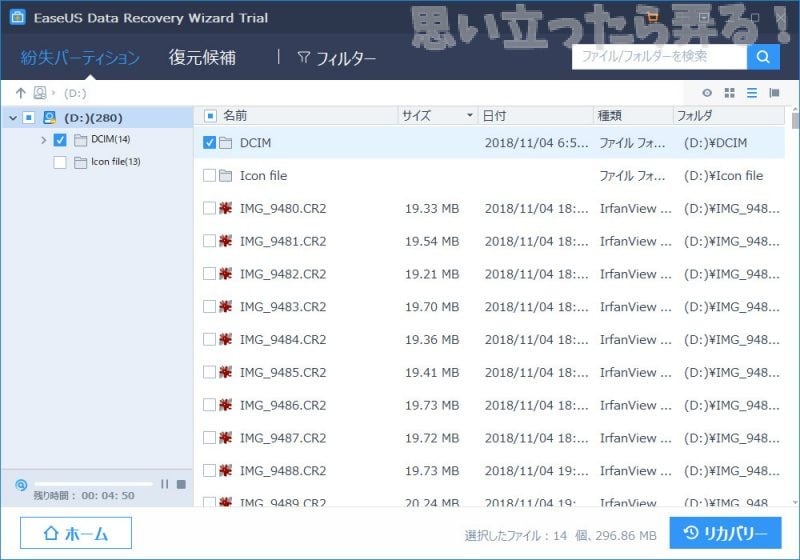Click the scan progress bar
800x560 pixels.
point(93,483)
